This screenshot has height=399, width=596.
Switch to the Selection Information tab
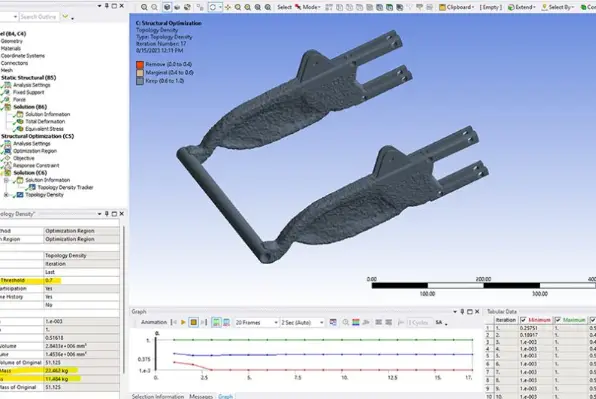158,396
